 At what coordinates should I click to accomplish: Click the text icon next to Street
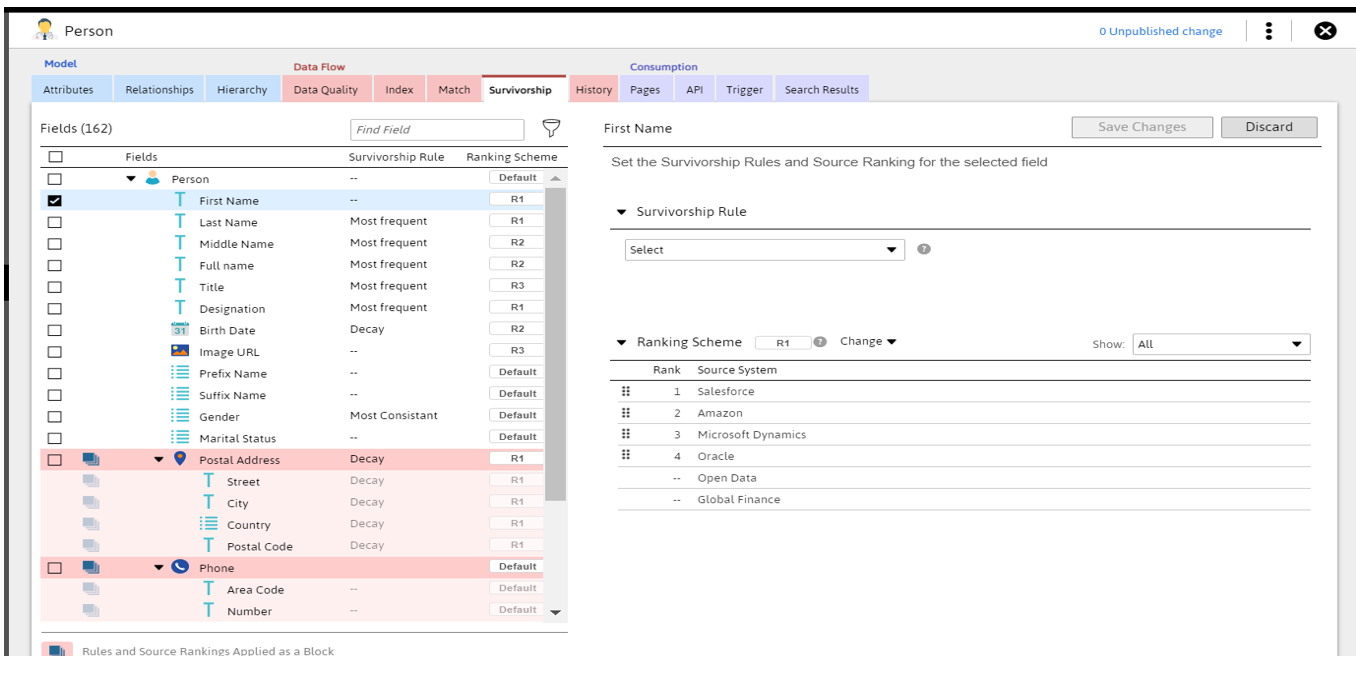coord(209,480)
